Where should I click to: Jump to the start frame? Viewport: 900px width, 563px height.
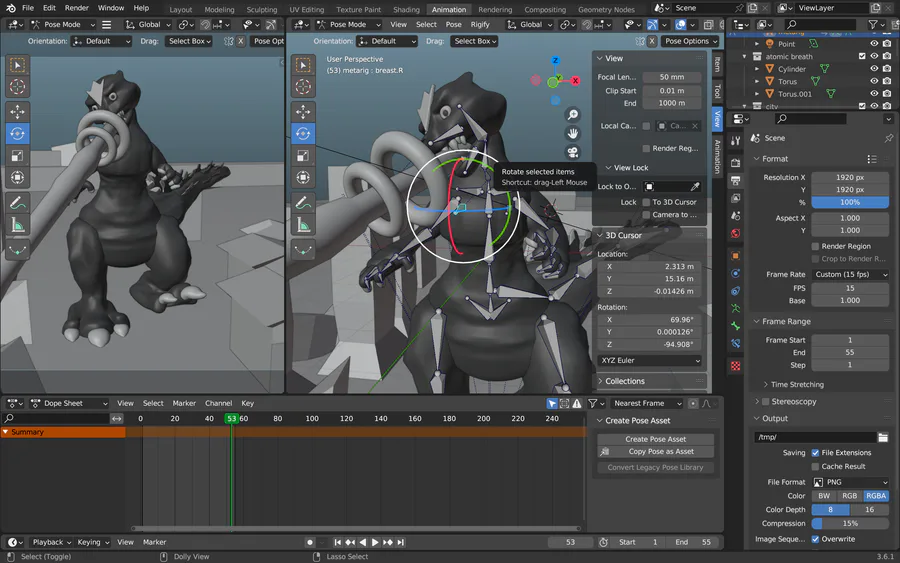[338, 542]
